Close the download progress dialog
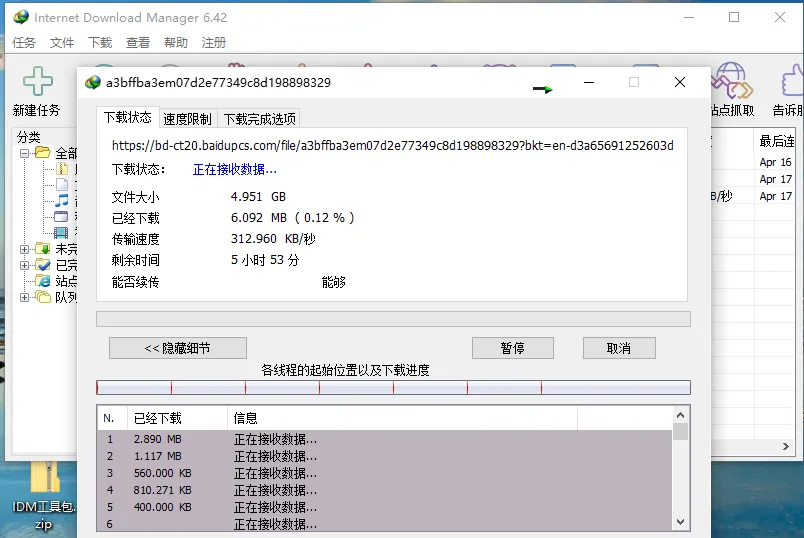The width and height of the screenshot is (804, 538). pyautogui.click(x=680, y=82)
